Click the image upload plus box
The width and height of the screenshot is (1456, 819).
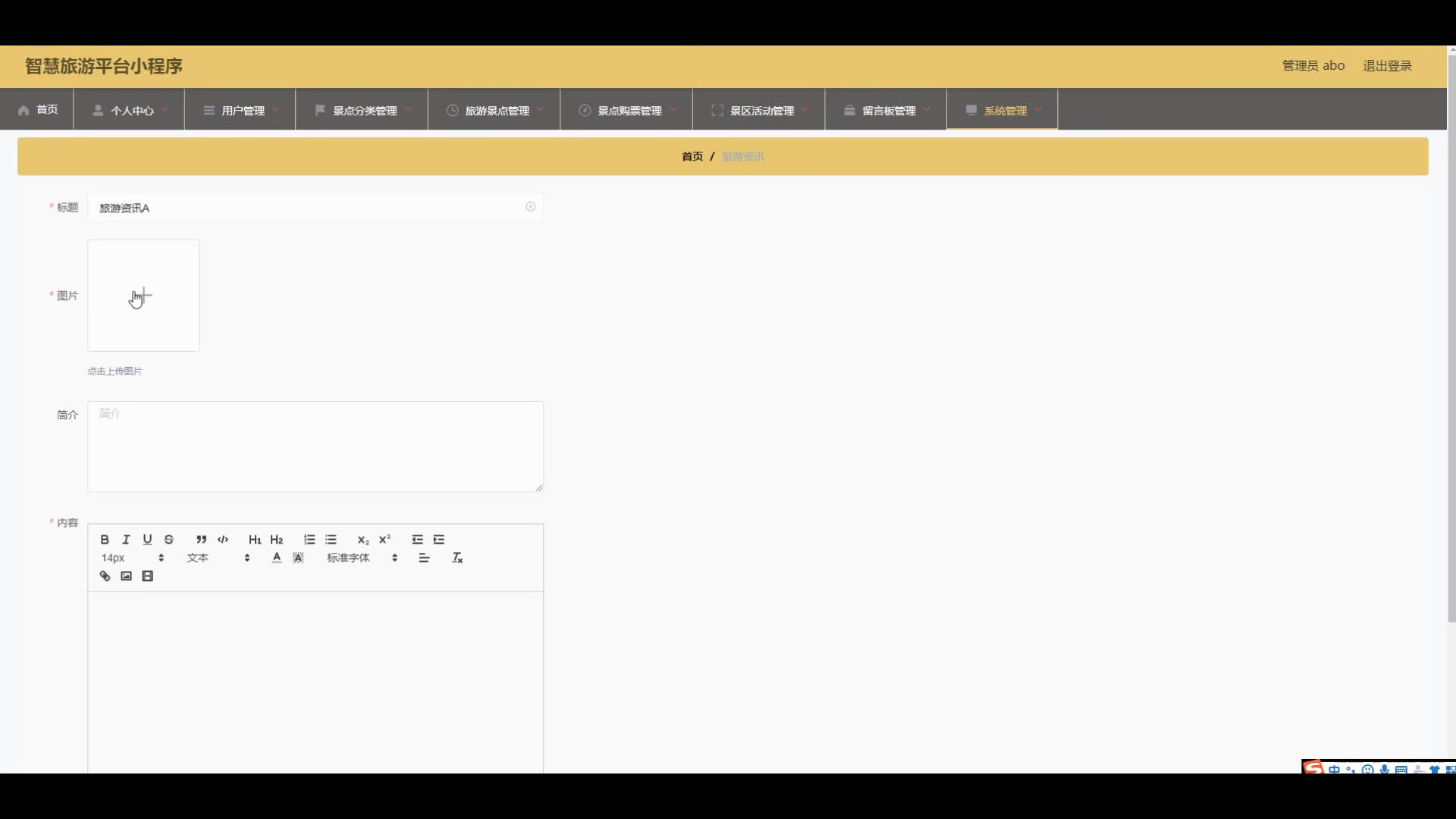coord(143,296)
